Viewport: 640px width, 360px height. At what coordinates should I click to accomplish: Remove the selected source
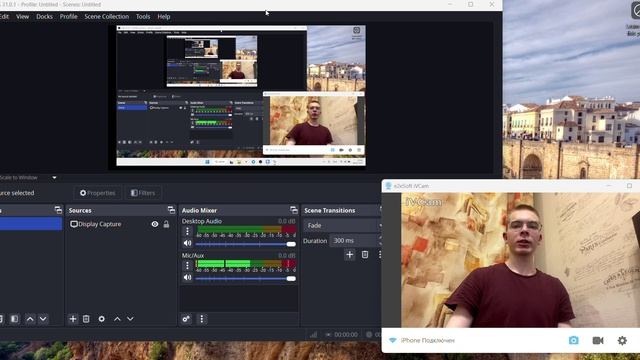(x=86, y=319)
